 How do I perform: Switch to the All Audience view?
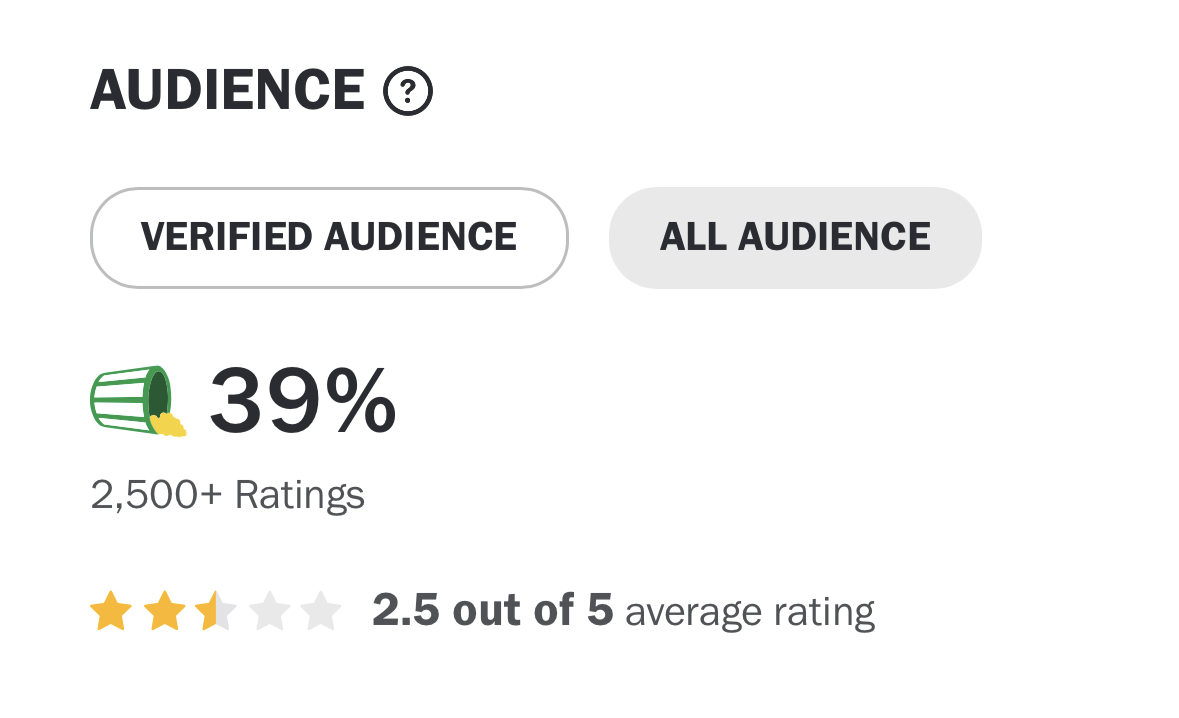coord(796,238)
